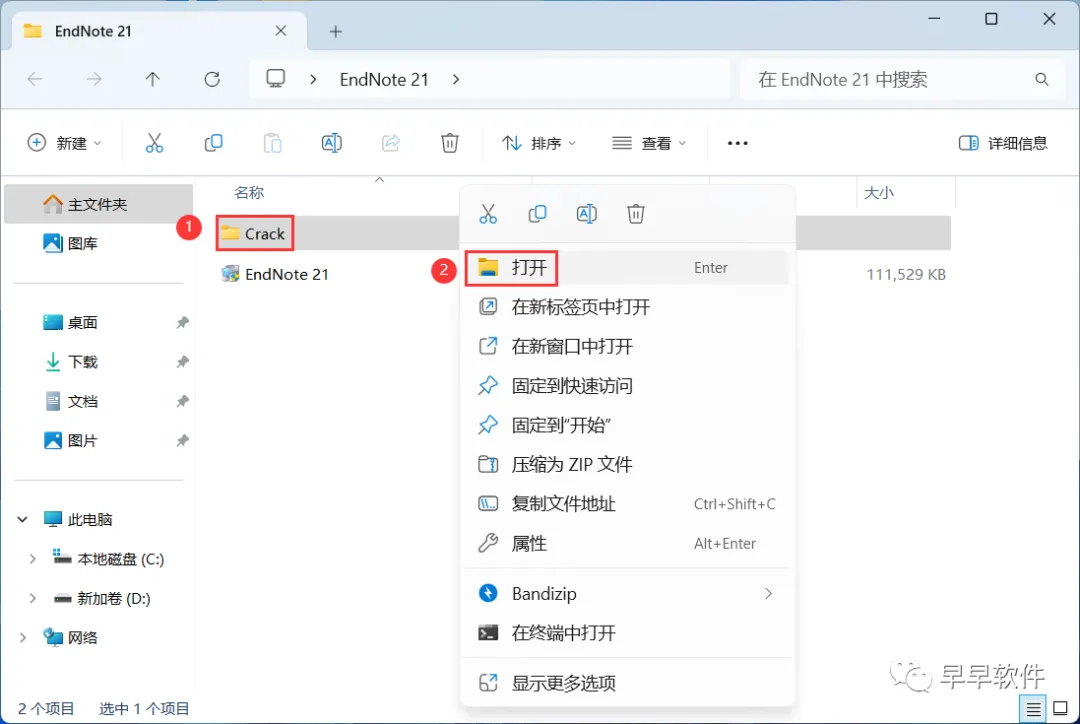Expand the 网络 tree node

pyautogui.click(x=23, y=638)
